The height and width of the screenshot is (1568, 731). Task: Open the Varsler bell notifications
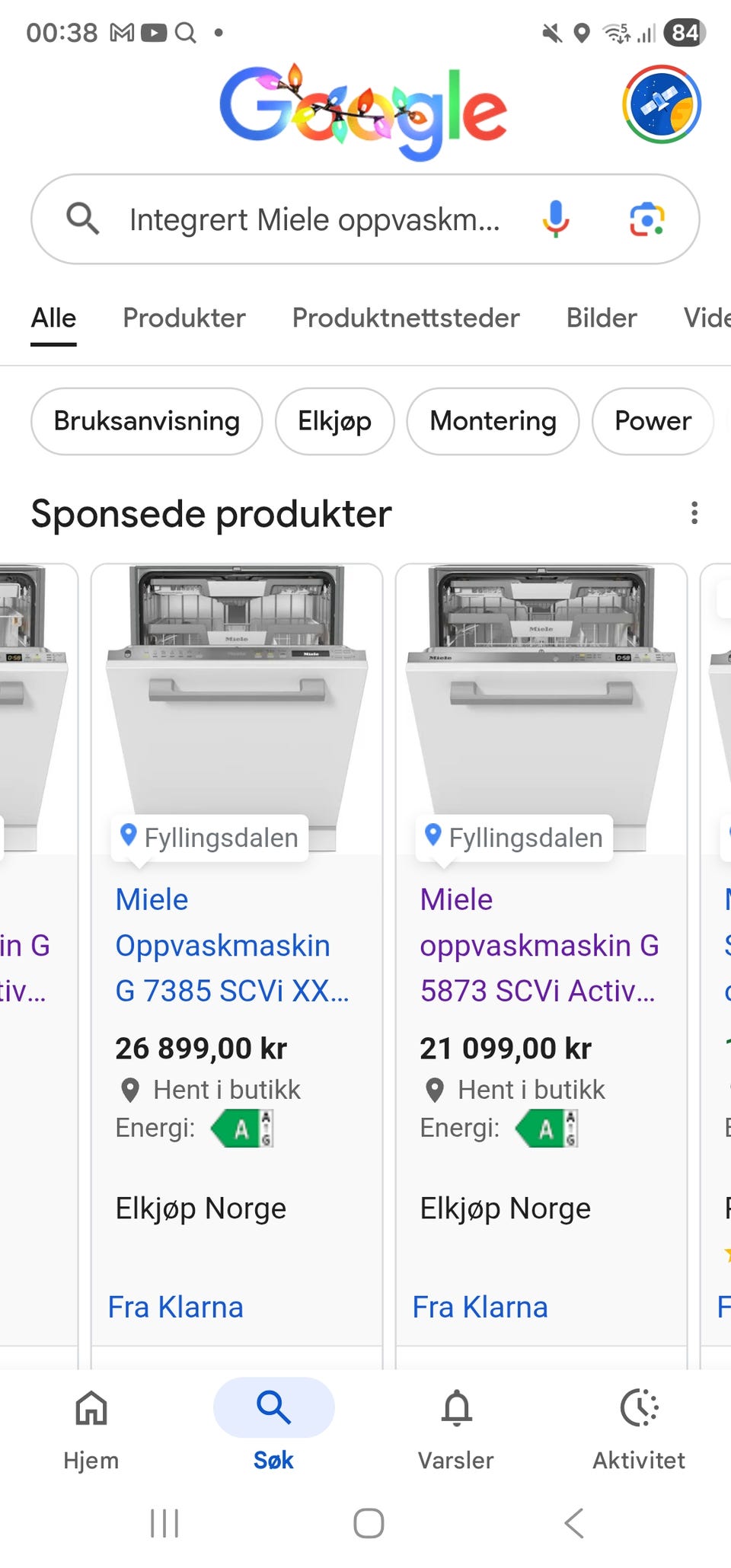coord(456,1426)
